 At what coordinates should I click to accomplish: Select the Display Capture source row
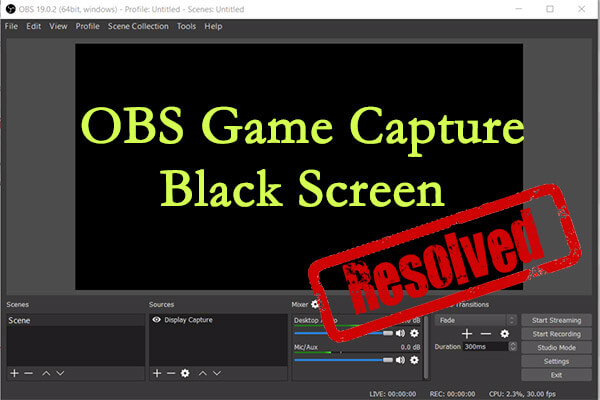(x=218, y=320)
